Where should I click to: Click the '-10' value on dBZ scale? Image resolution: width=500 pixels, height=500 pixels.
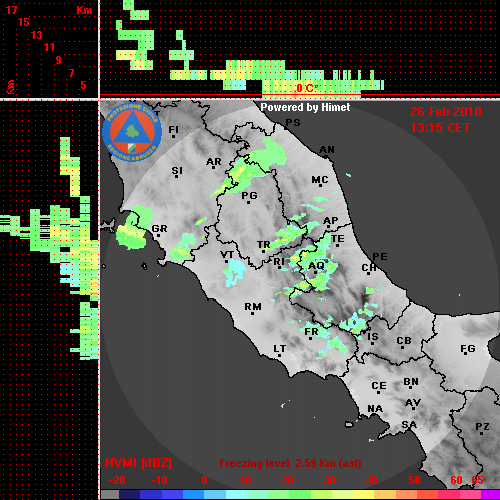point(159,480)
